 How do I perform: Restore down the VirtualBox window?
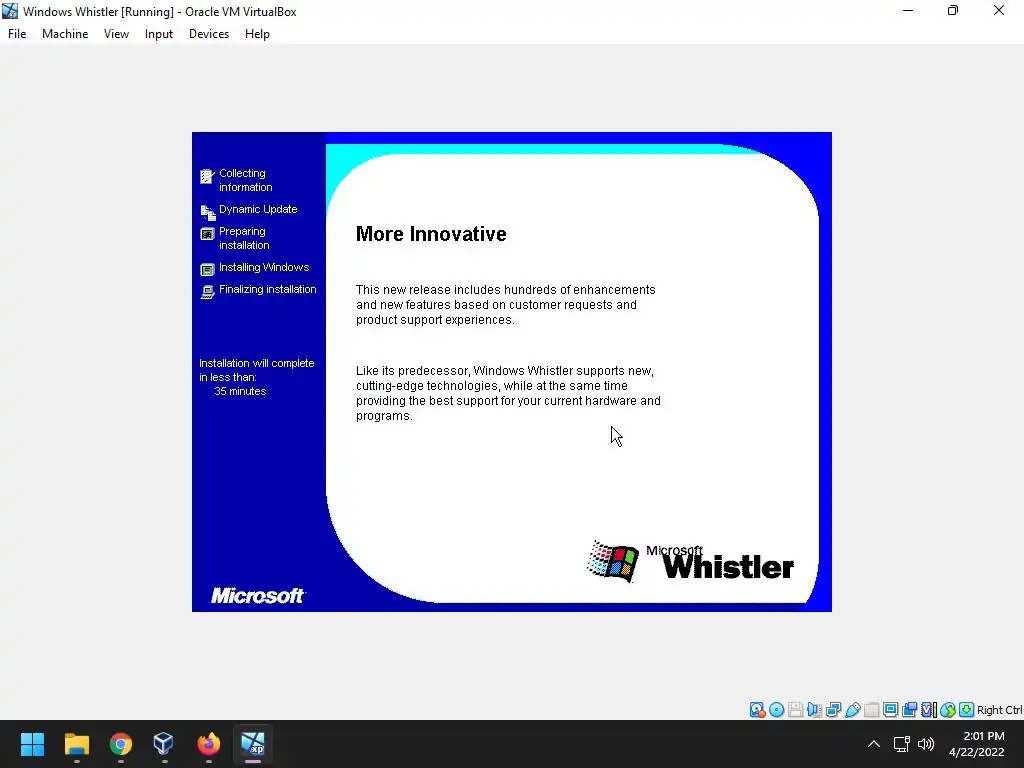click(953, 11)
